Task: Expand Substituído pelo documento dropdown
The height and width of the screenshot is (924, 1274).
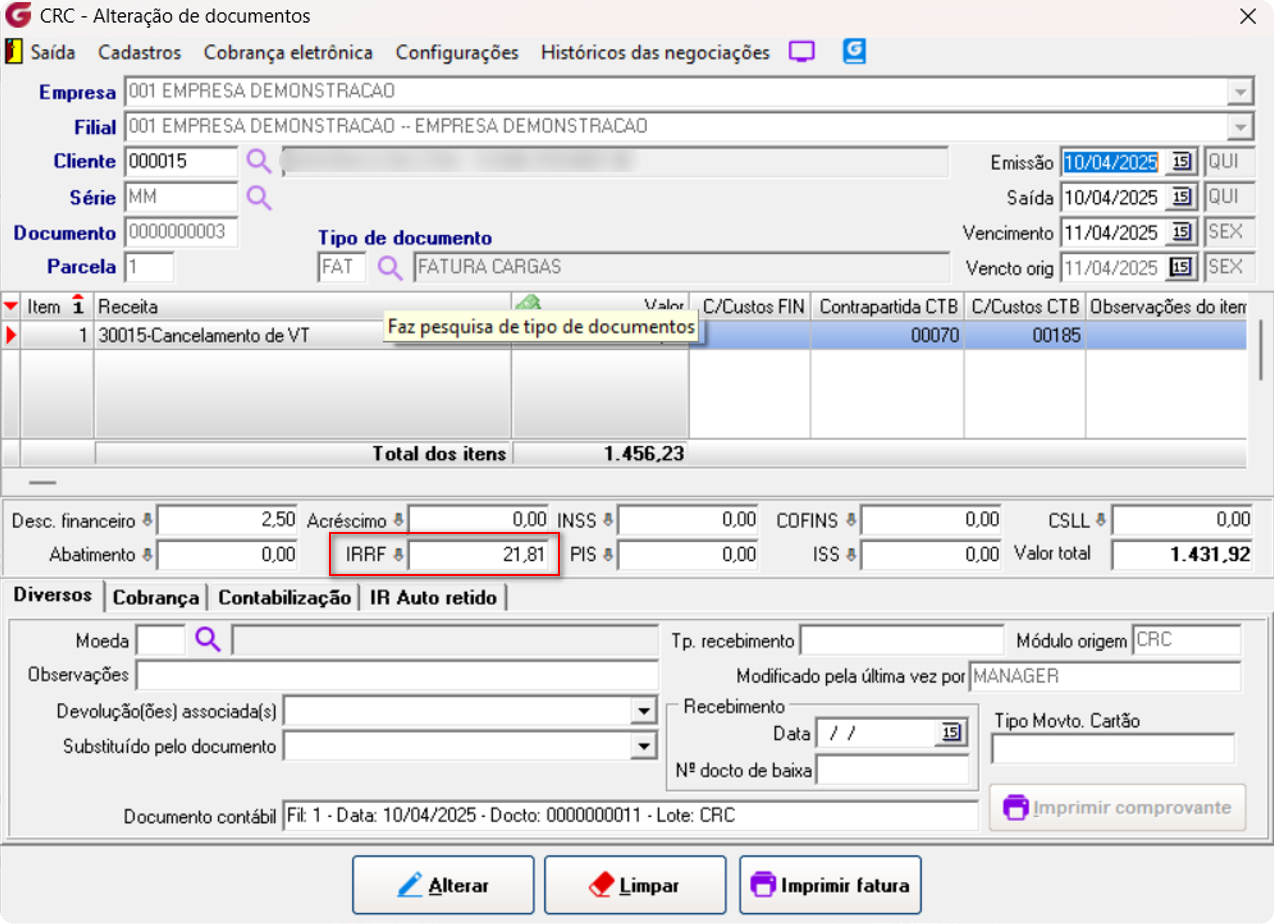Action: point(643,747)
